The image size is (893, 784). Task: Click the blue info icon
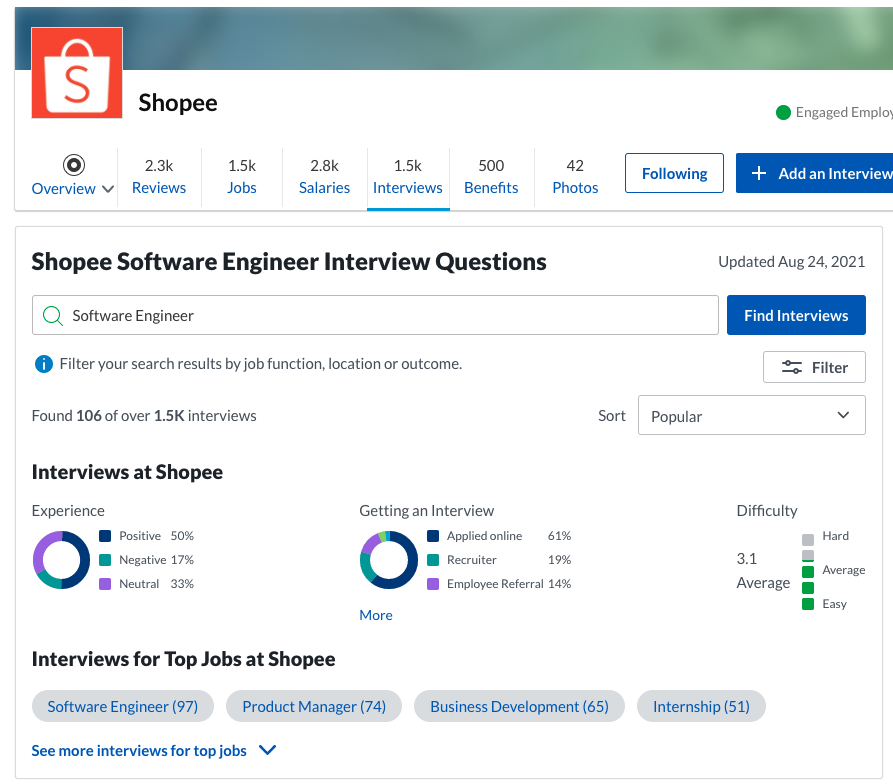[x=44, y=364]
